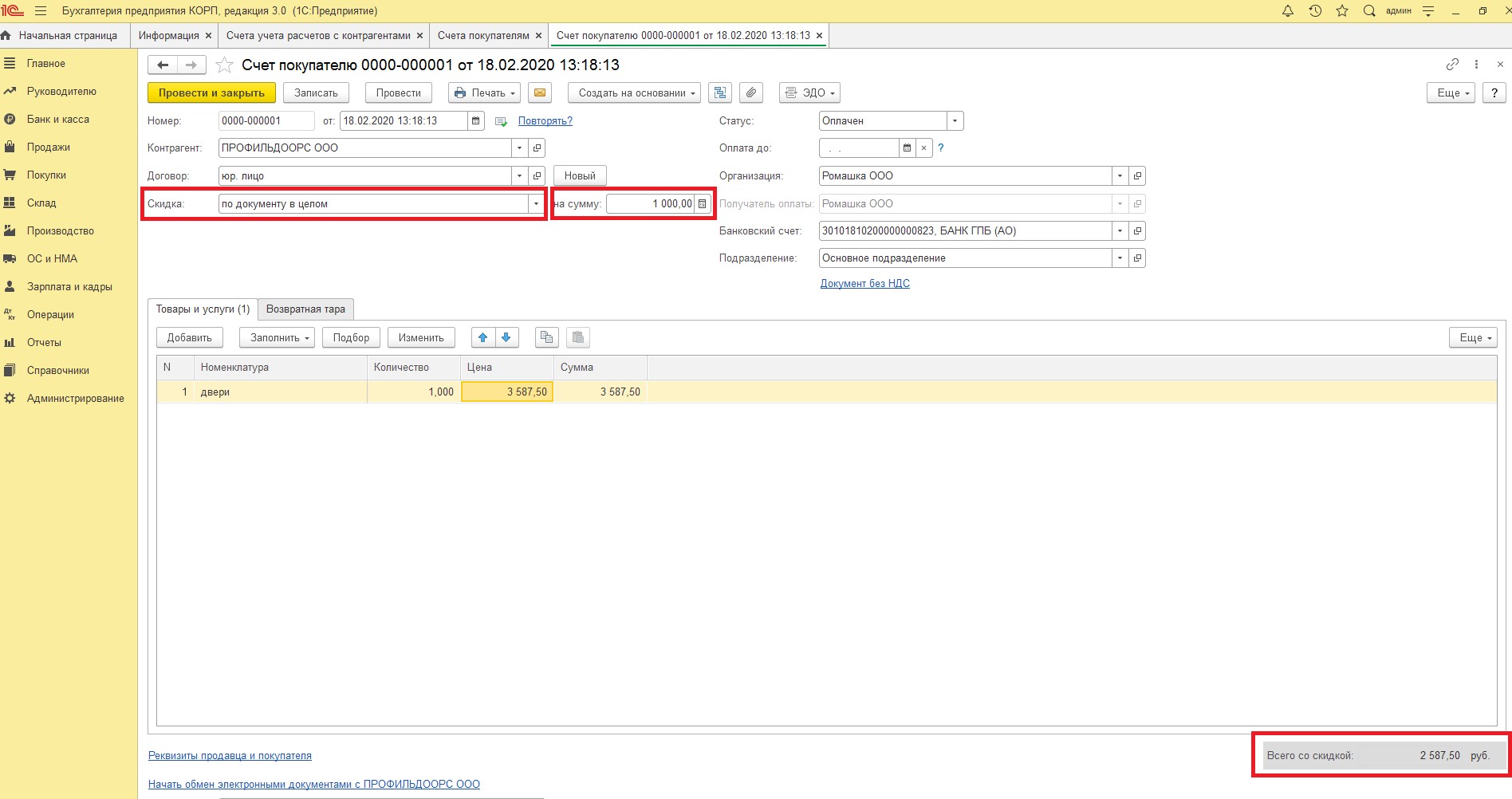
Task: Click the document structure icon beside Создать на основании
Action: [720, 92]
